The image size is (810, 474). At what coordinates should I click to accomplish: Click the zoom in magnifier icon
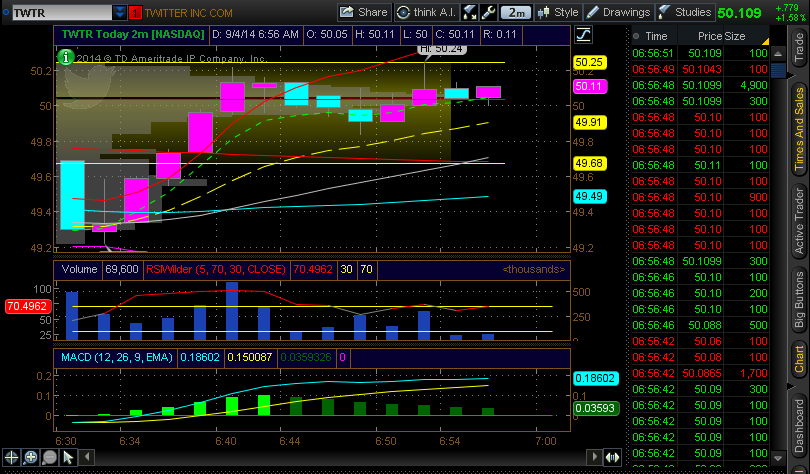[x=30, y=457]
